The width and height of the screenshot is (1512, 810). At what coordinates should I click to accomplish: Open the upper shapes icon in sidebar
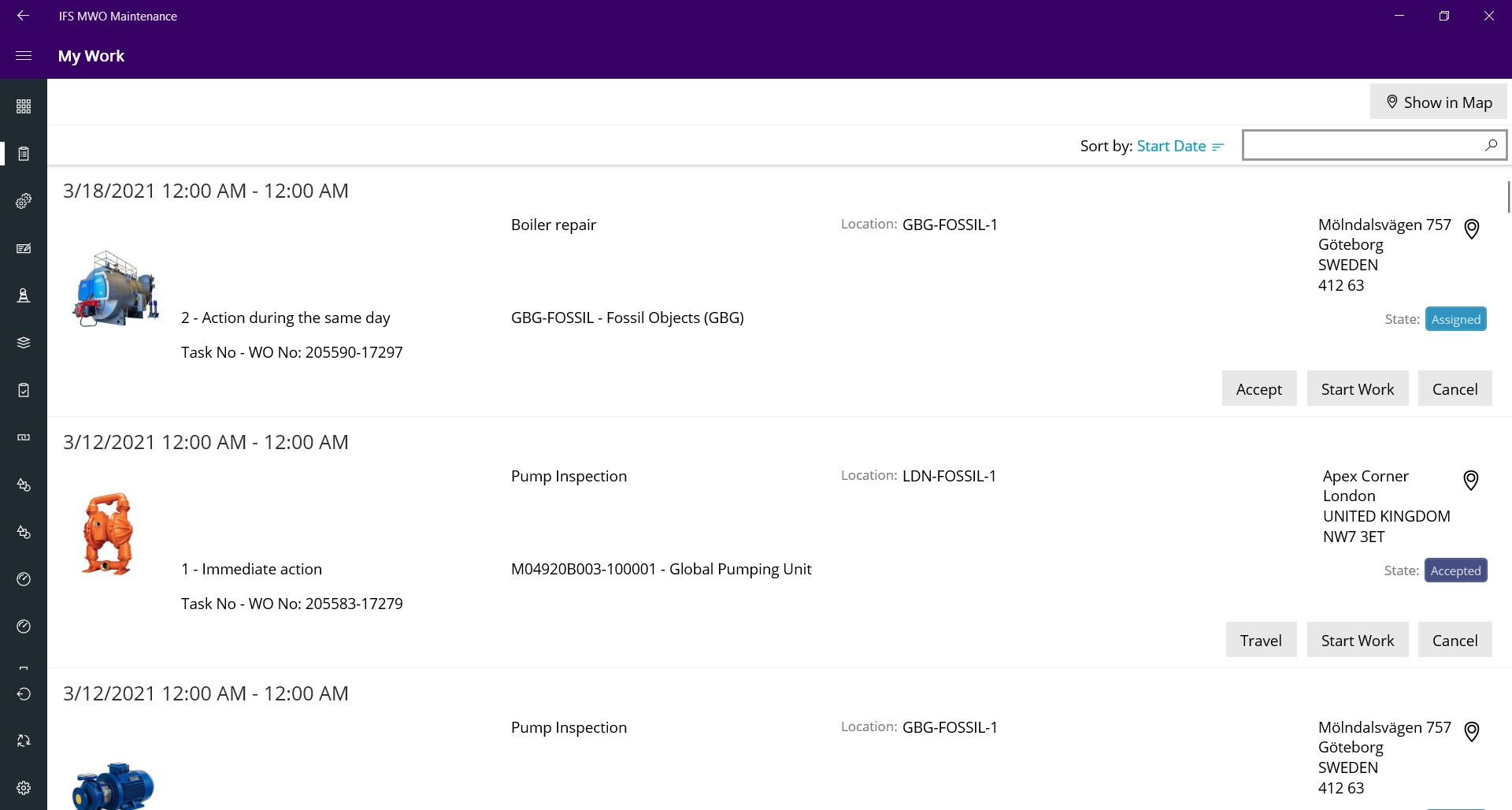pyautogui.click(x=24, y=485)
